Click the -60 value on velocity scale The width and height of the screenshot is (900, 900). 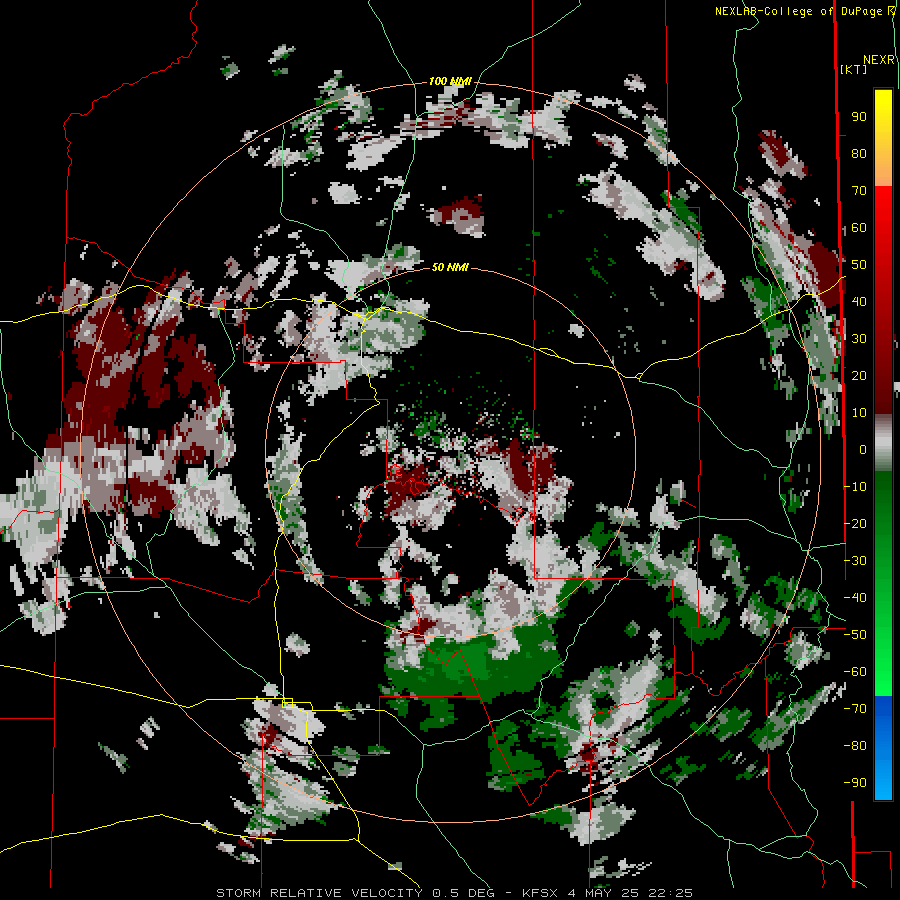855,672
